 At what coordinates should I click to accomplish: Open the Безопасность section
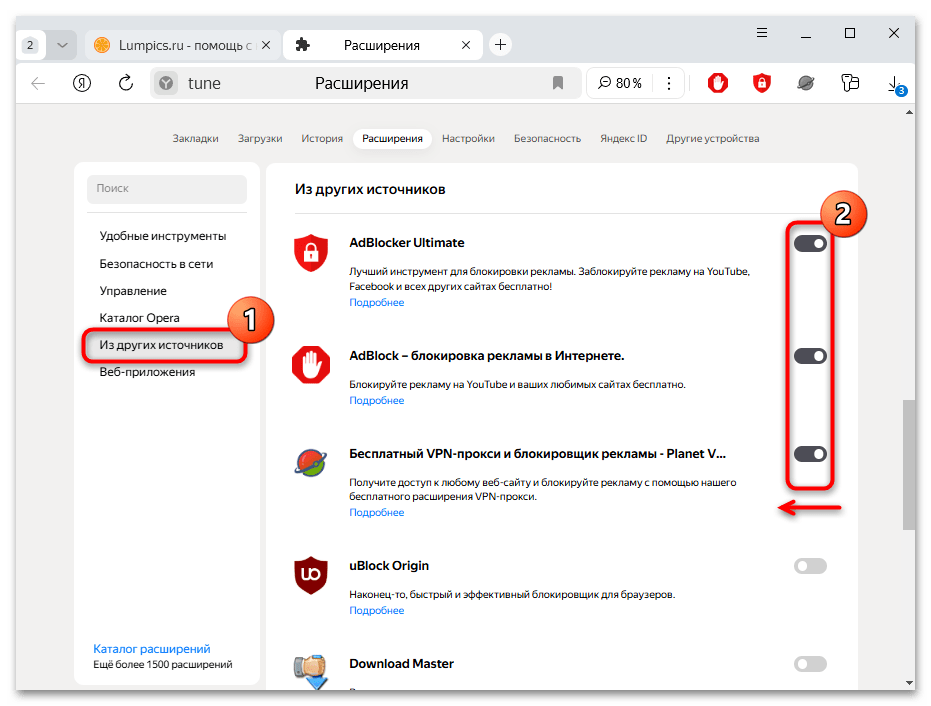[x=547, y=138]
